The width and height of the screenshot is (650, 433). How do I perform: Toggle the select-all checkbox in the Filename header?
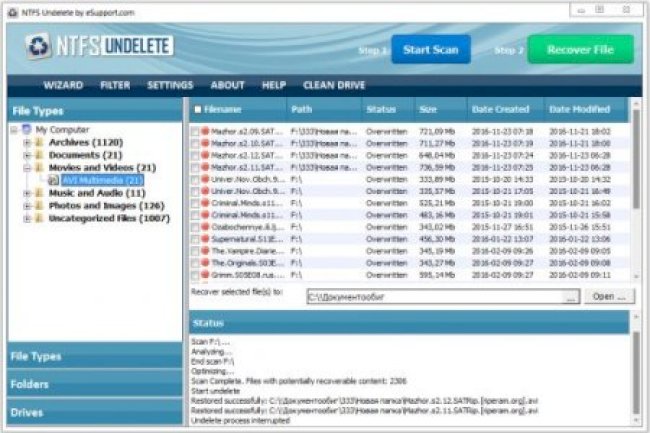coord(198,109)
